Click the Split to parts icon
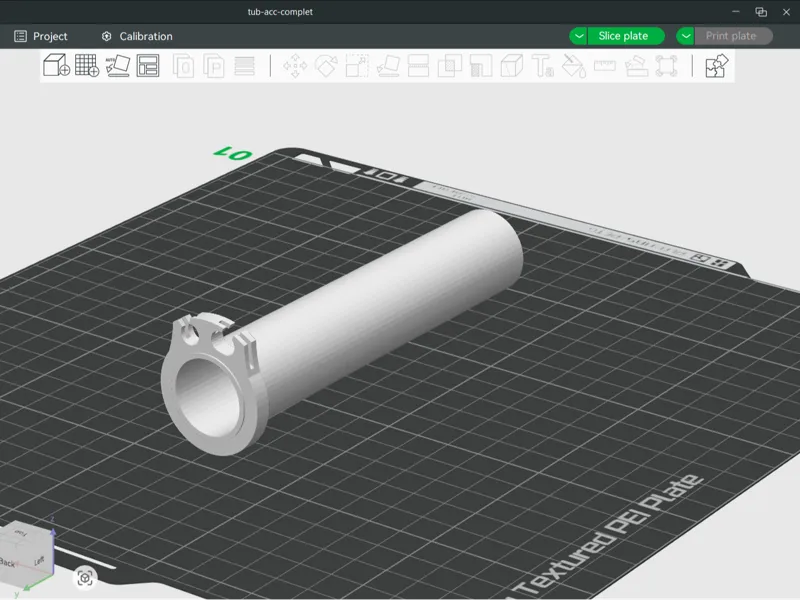800x600 pixels. tap(214, 66)
